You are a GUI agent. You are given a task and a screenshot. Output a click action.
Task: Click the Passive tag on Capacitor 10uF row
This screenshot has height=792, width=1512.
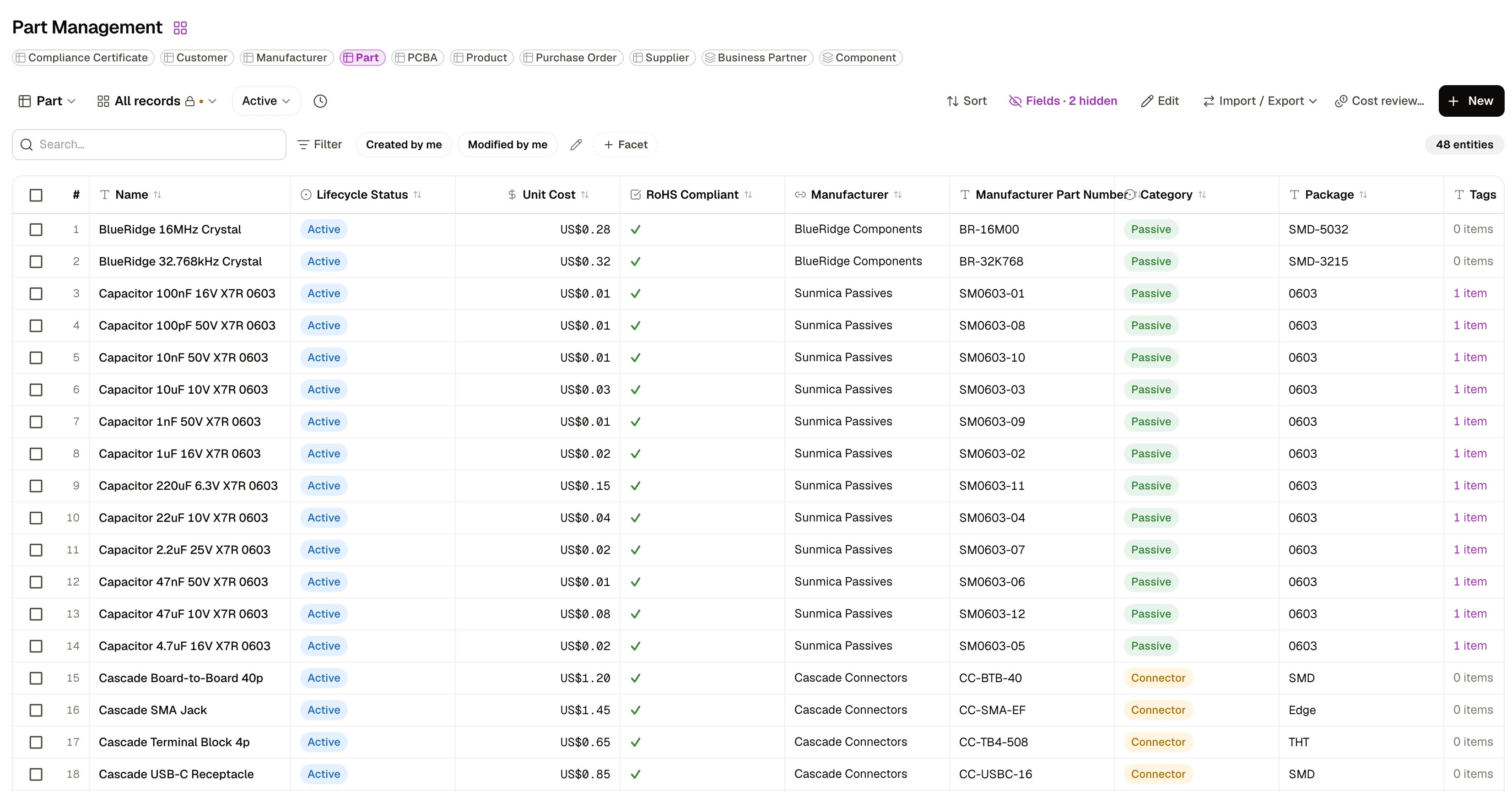coord(1150,390)
